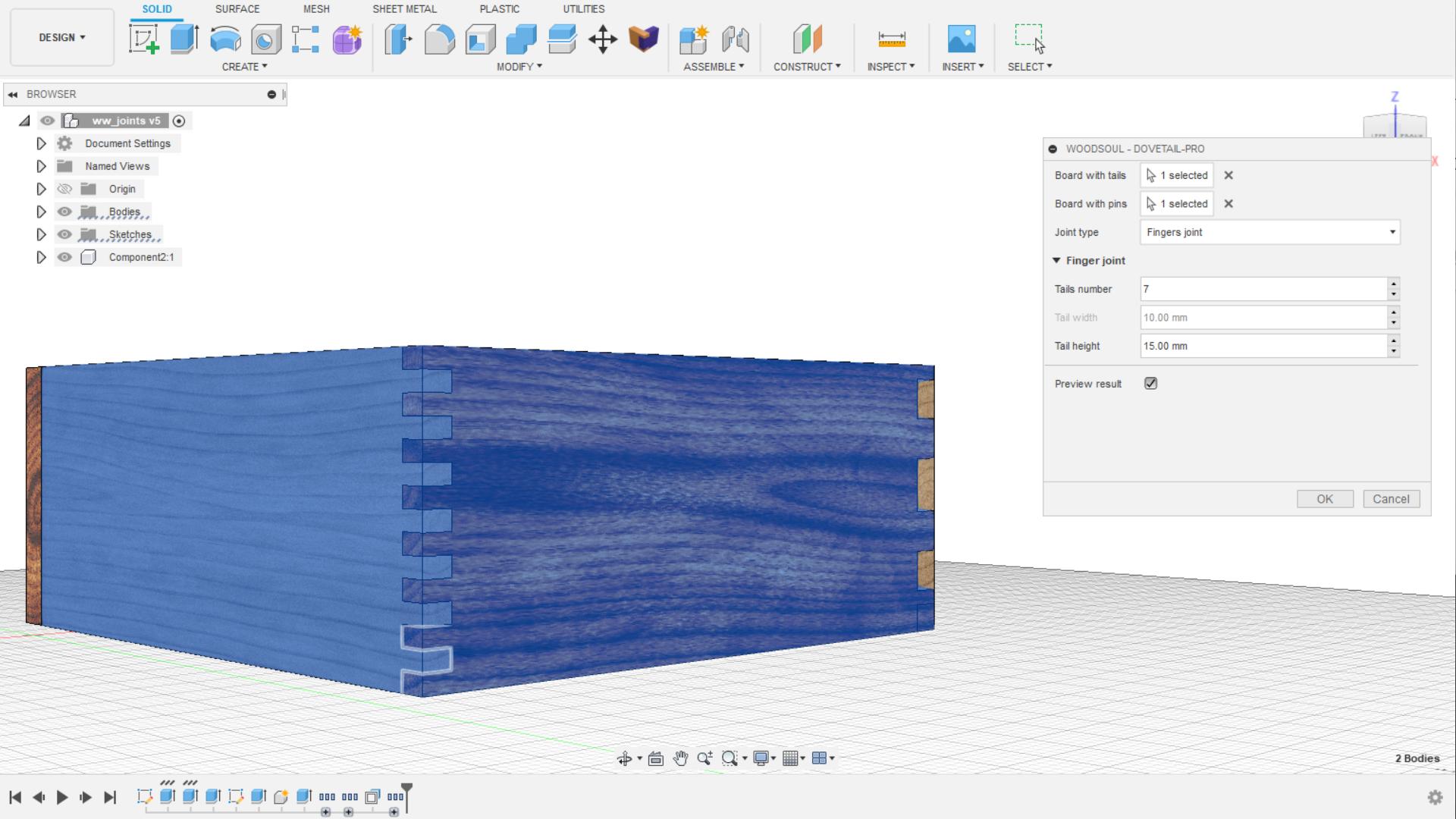Click the Cancel button
The height and width of the screenshot is (819, 1456).
[1391, 499]
